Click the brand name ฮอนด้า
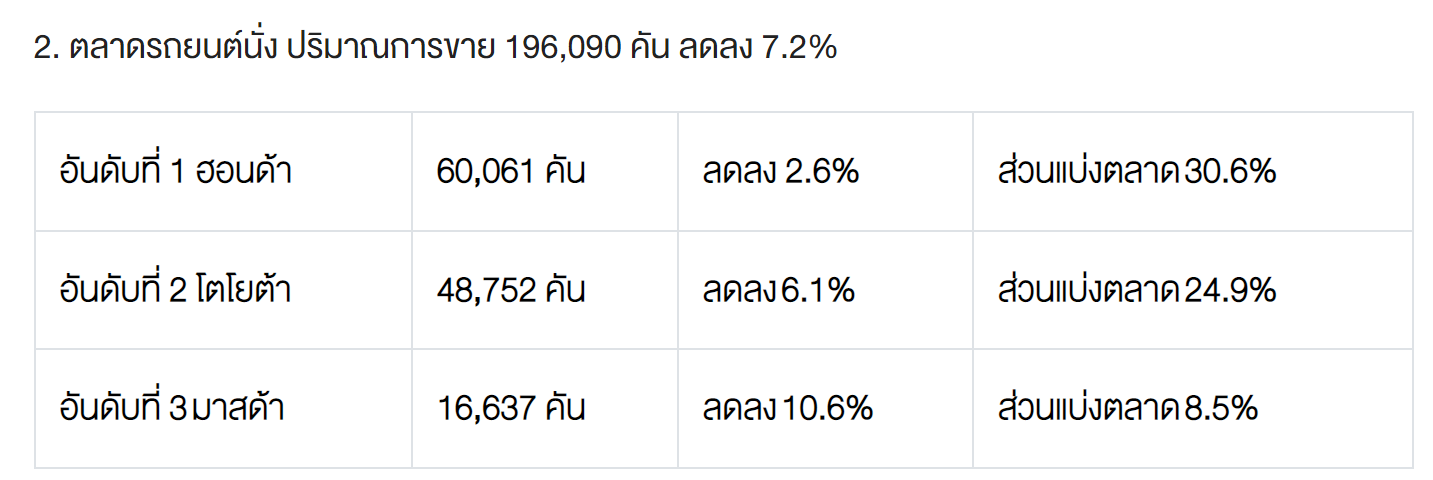The image size is (1433, 480). point(242,172)
